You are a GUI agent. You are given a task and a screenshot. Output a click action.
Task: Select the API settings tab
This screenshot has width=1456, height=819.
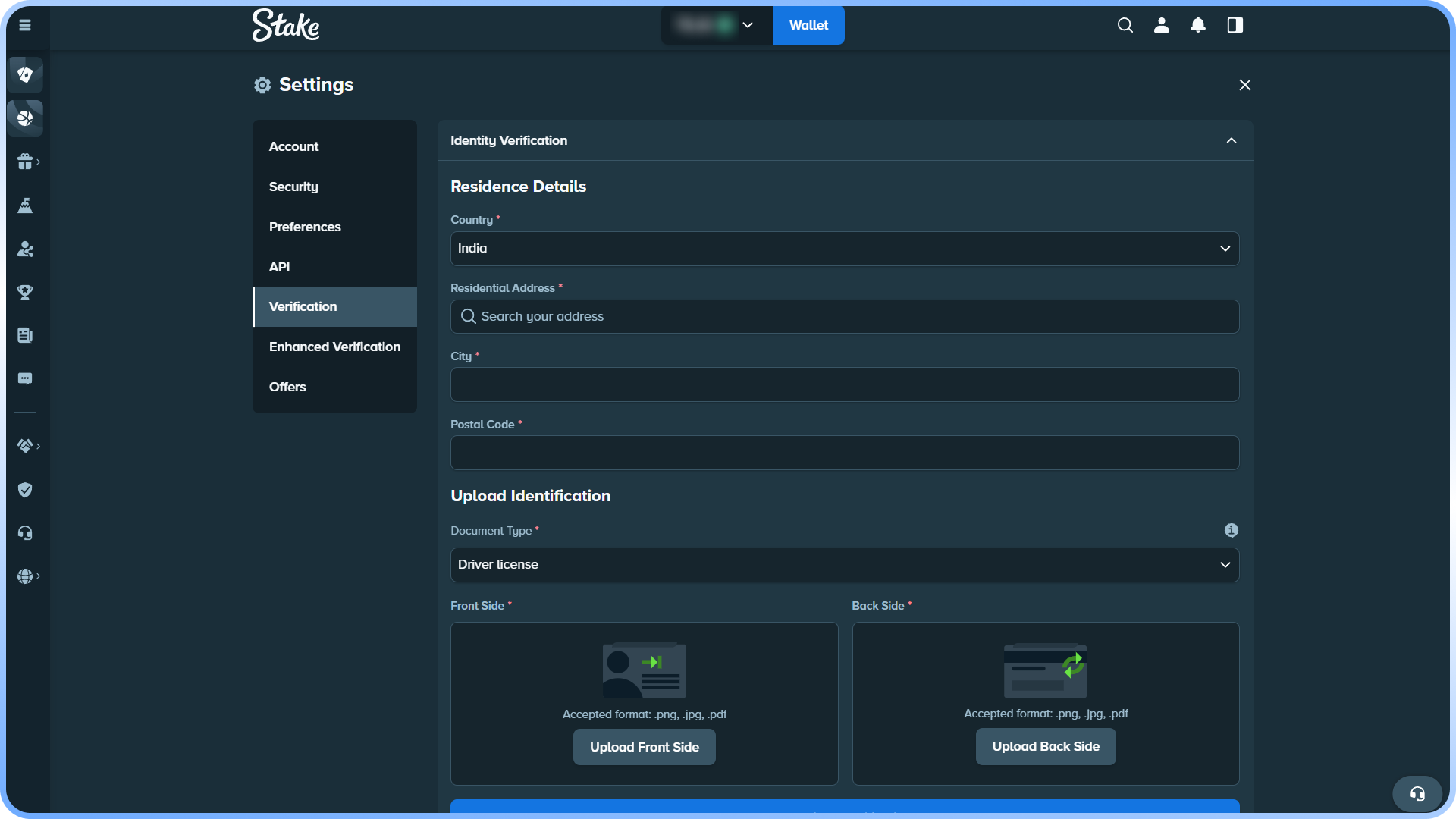[334, 267]
